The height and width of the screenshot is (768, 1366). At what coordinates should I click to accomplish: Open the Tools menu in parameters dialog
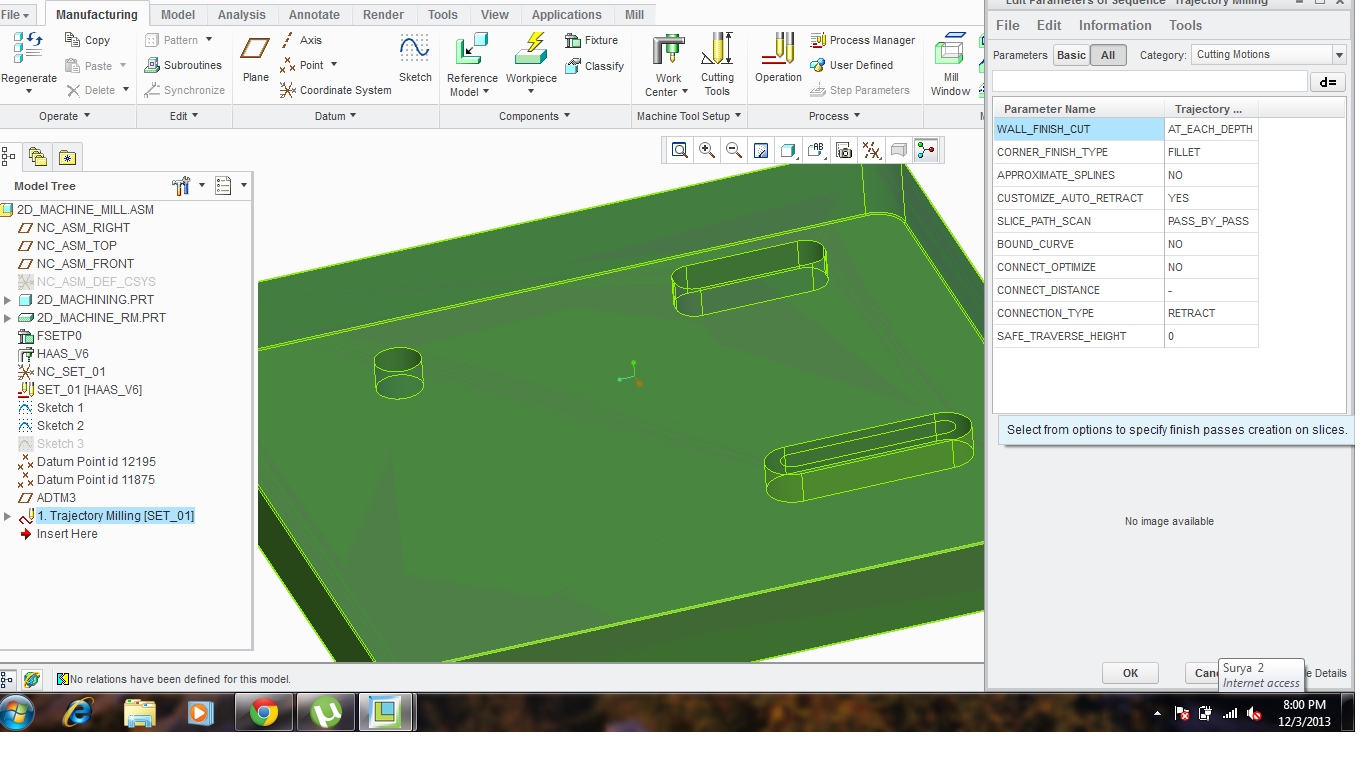[1186, 25]
